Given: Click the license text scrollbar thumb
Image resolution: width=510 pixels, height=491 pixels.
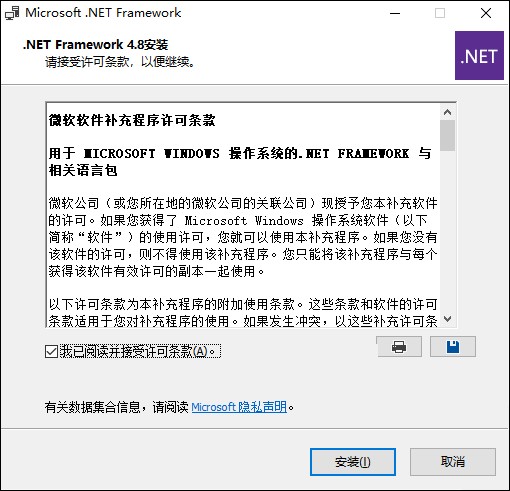Looking at the screenshot, I should tap(448, 136).
